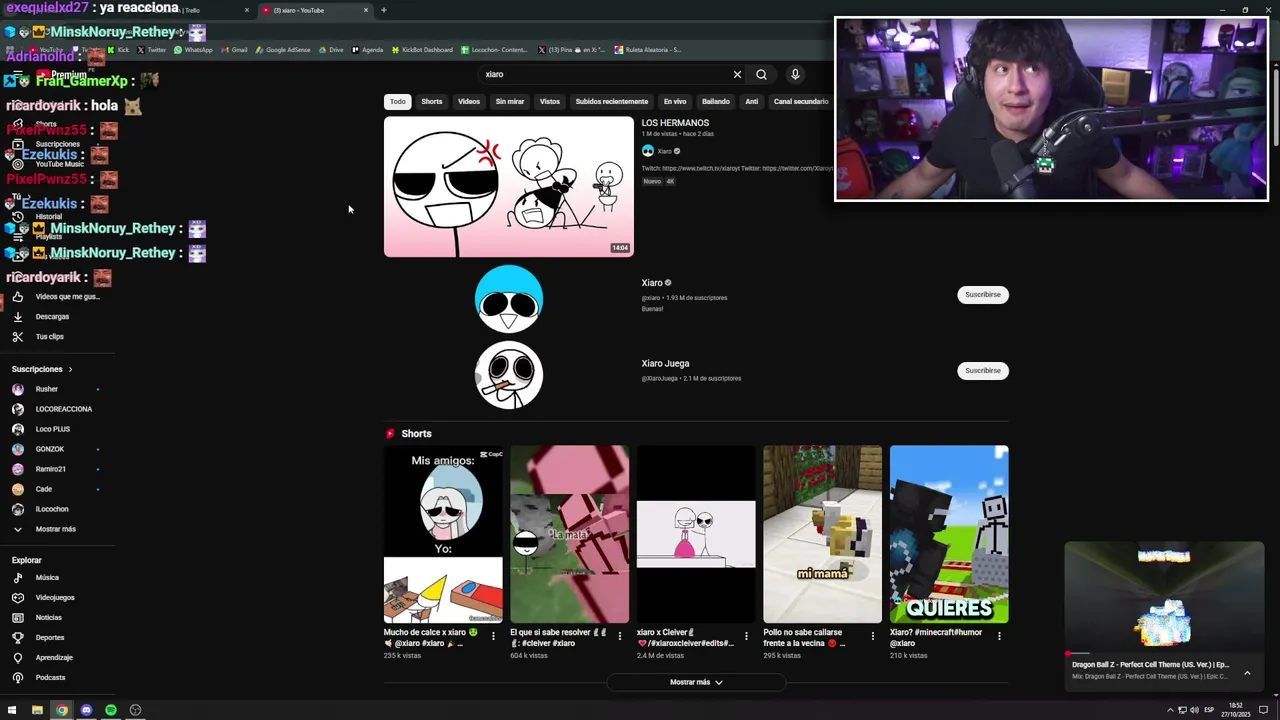
Task: Open the mi mamá chicken short thumbnail
Action: (823, 534)
